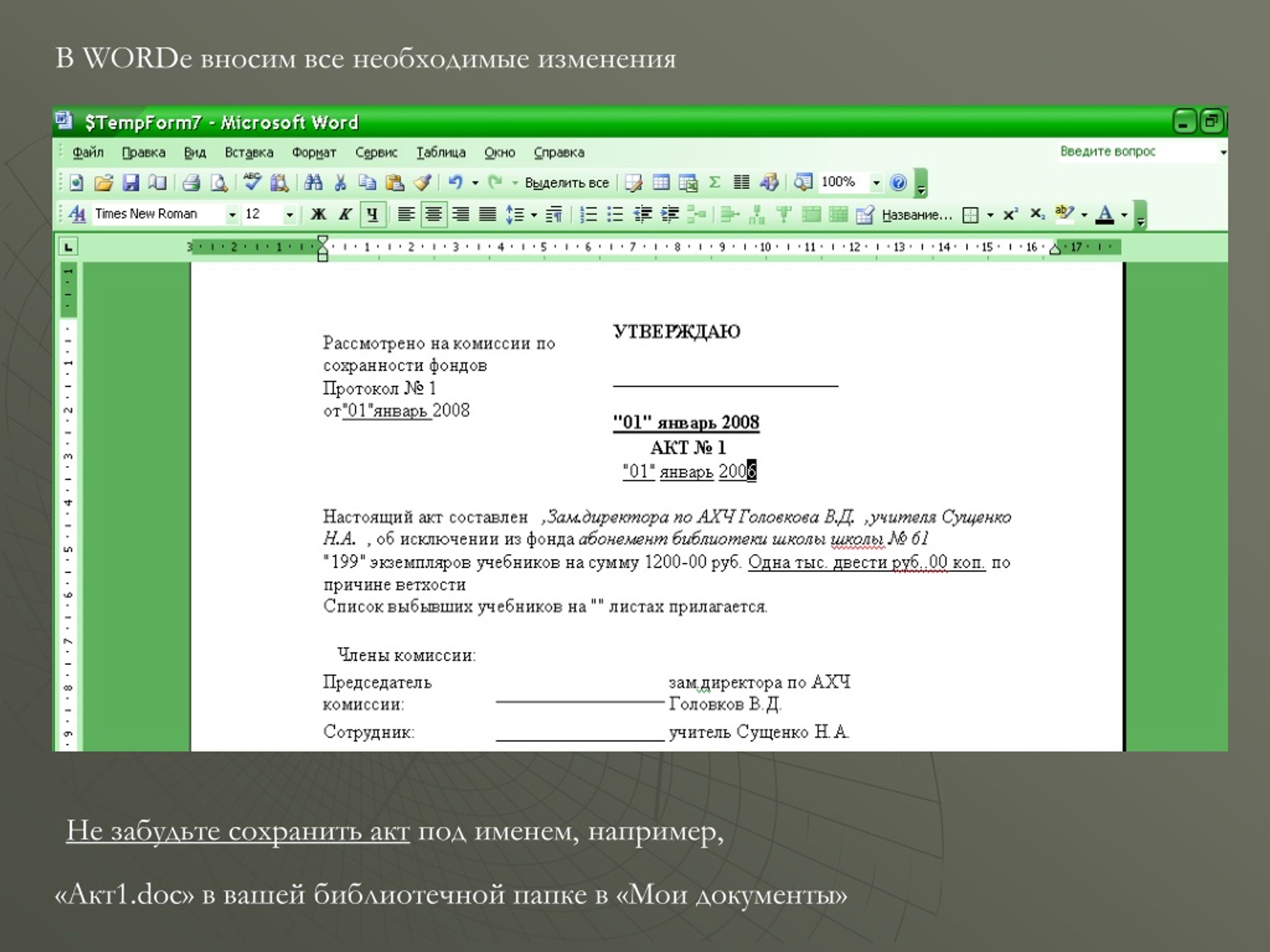Screen dimensions: 1270x952
Task: Apply superscript x² formatting
Action: click(x=1011, y=215)
